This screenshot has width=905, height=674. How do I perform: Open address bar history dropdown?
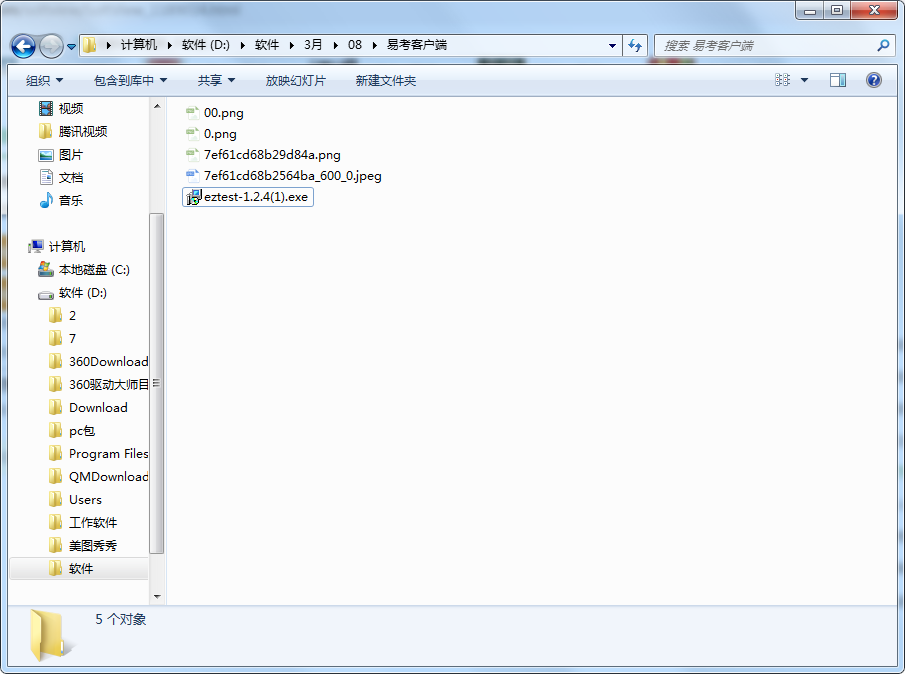pyautogui.click(x=612, y=45)
